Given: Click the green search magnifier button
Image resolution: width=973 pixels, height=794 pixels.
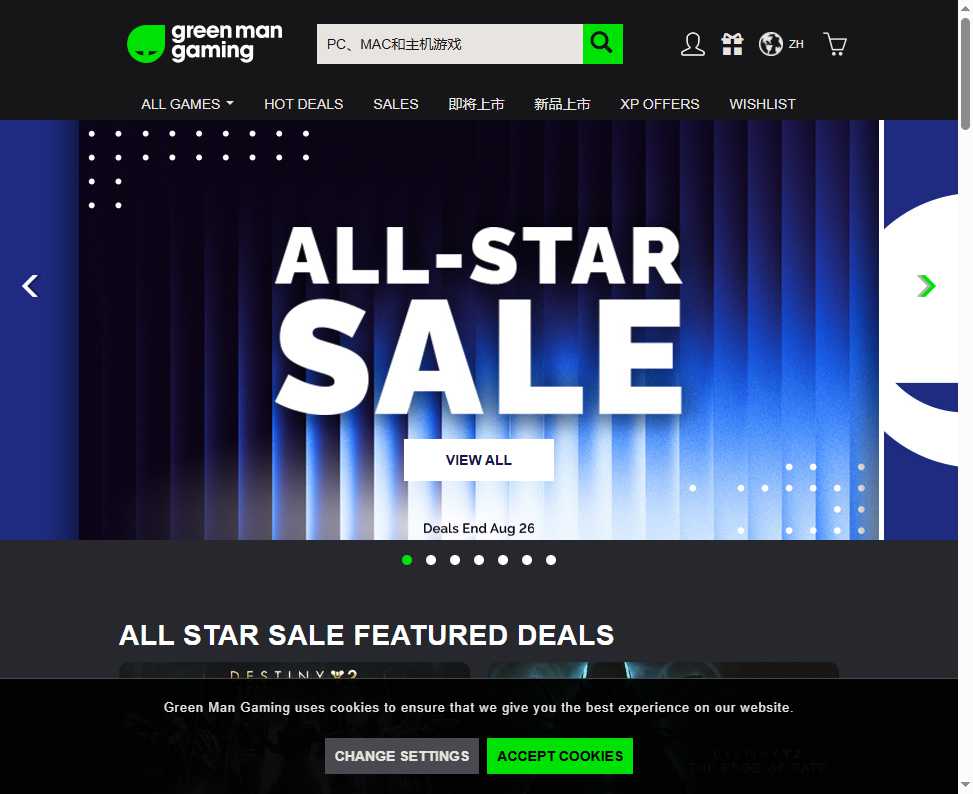Looking at the screenshot, I should tap(603, 44).
